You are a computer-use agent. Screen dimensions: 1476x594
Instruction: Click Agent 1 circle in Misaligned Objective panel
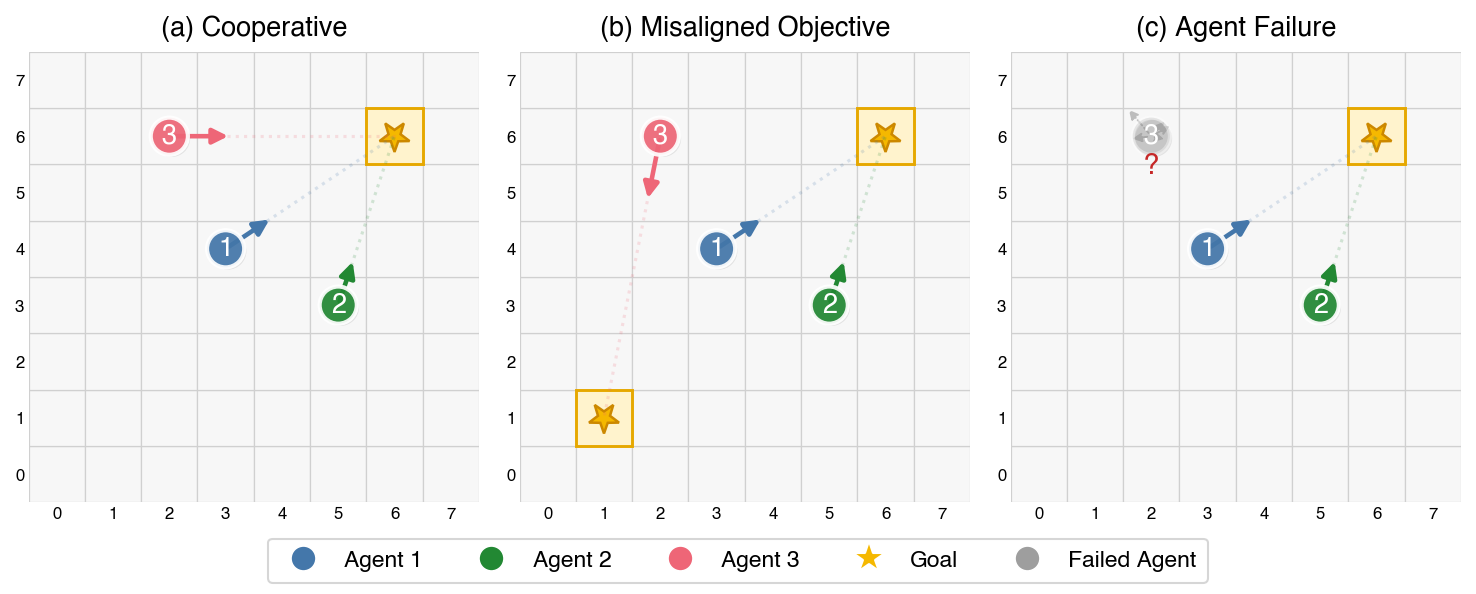point(716,248)
